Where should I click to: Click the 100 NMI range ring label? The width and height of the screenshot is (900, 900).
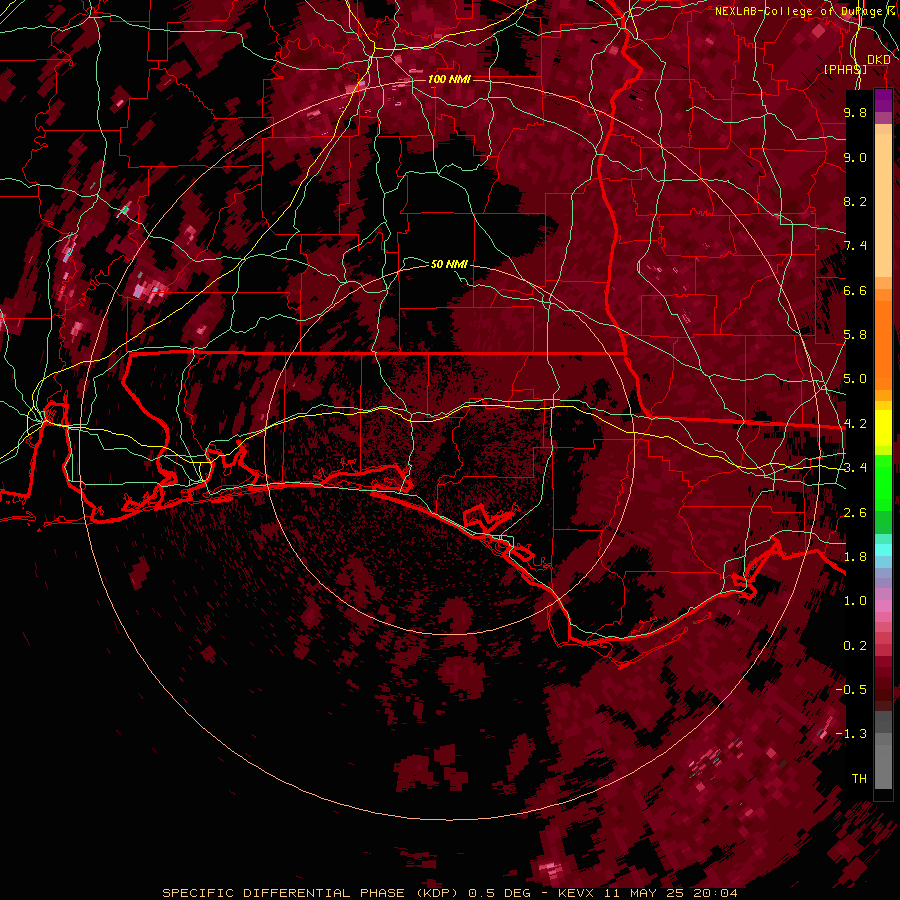coord(449,79)
